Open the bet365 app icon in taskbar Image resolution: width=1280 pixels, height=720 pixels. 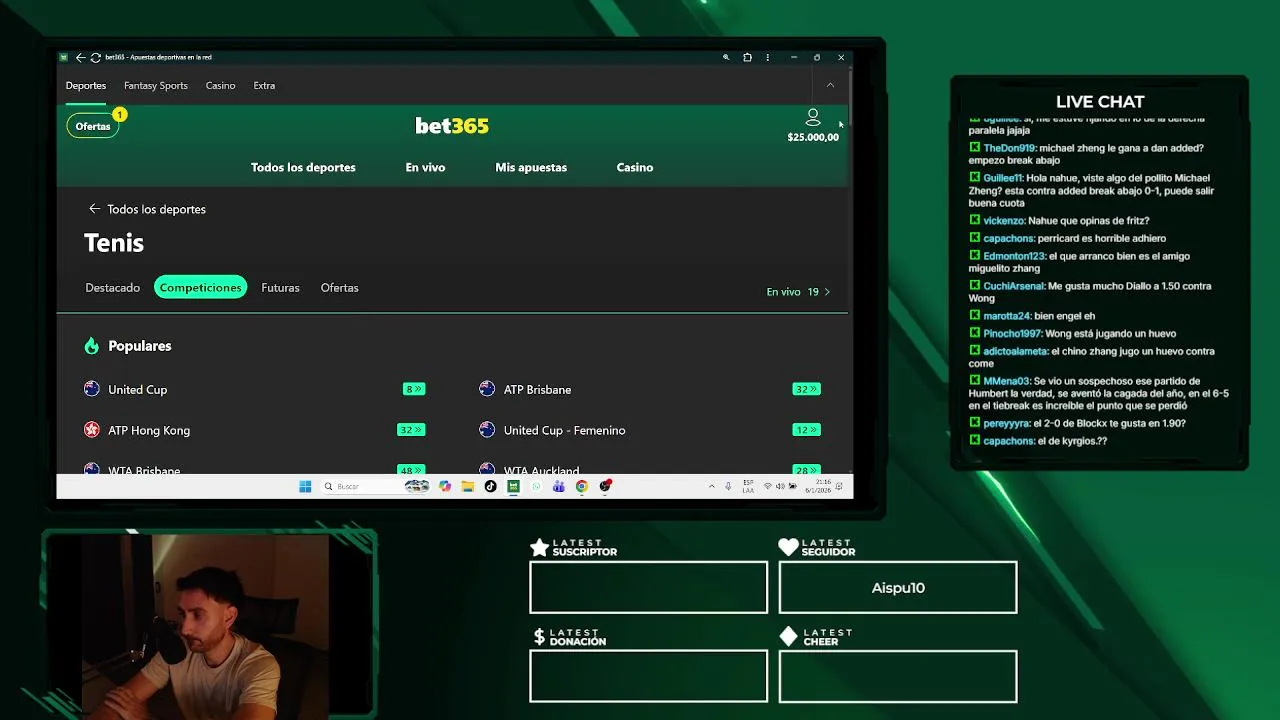pyautogui.click(x=513, y=486)
